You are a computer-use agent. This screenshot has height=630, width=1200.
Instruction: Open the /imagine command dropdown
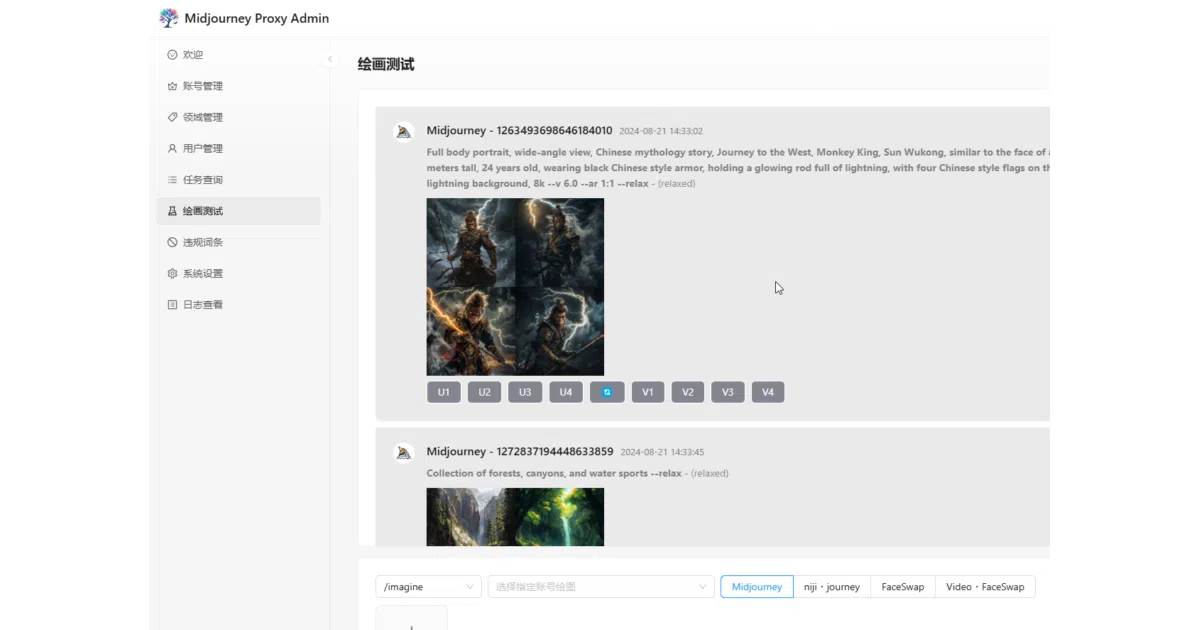[429, 587]
